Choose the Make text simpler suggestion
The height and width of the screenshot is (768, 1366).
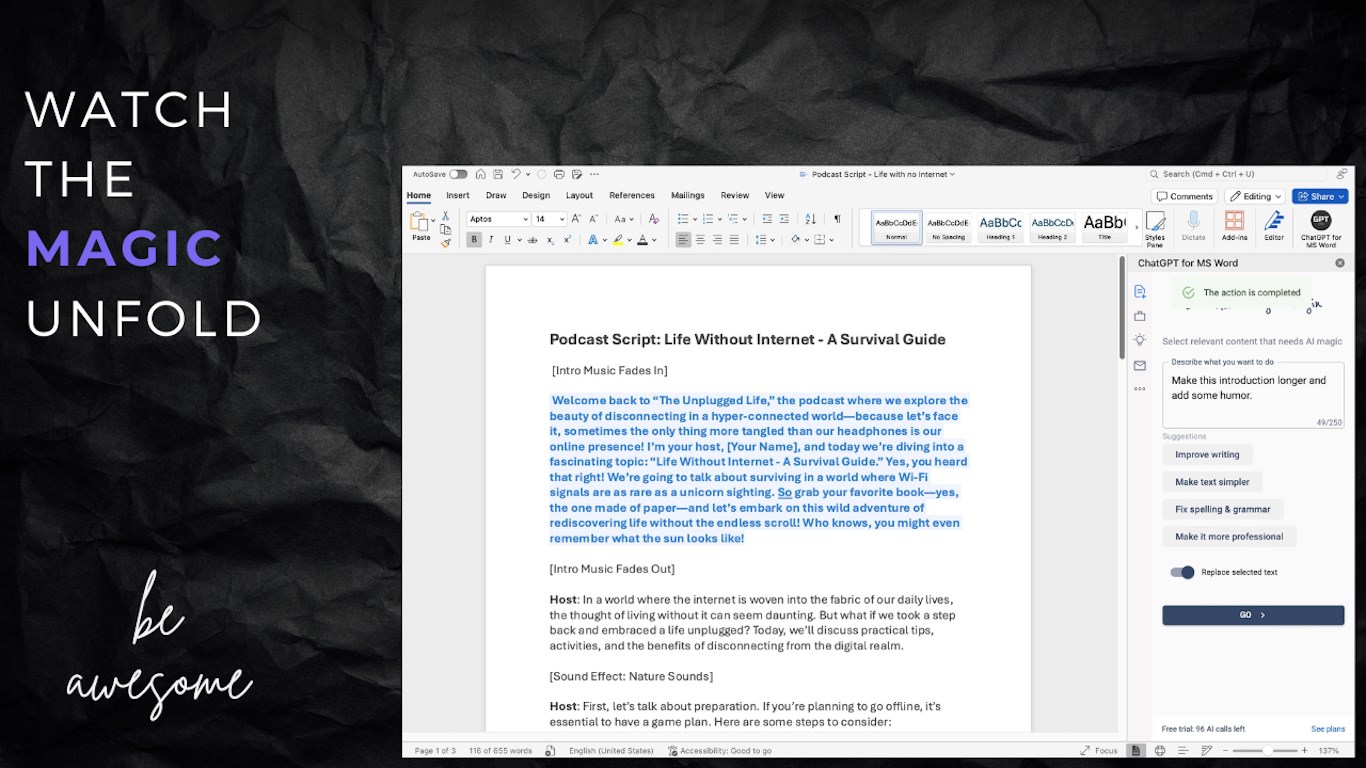1212,482
